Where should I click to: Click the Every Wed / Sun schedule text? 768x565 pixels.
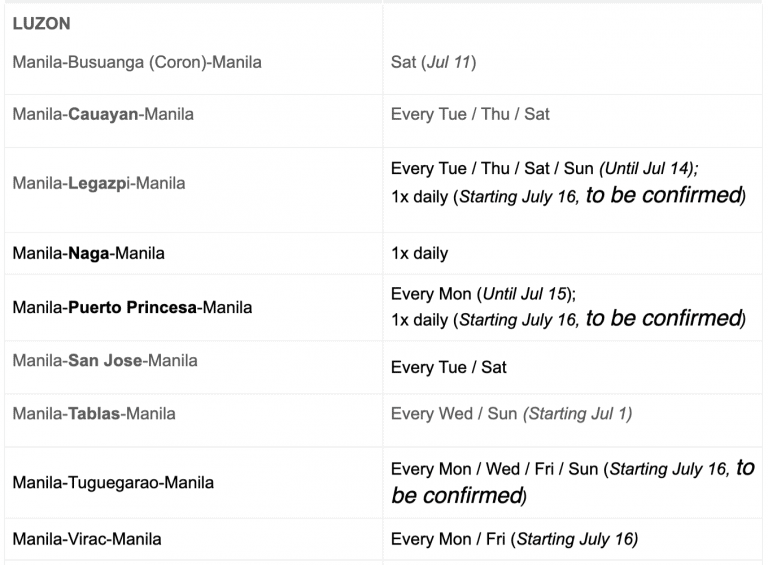tap(511, 413)
